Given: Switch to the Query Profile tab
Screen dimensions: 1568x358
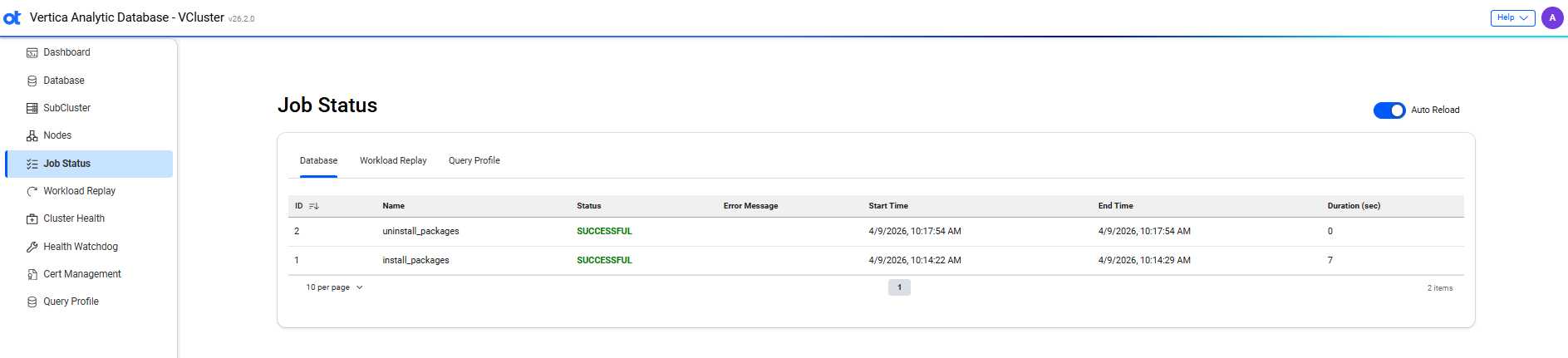Looking at the screenshot, I should 474,160.
